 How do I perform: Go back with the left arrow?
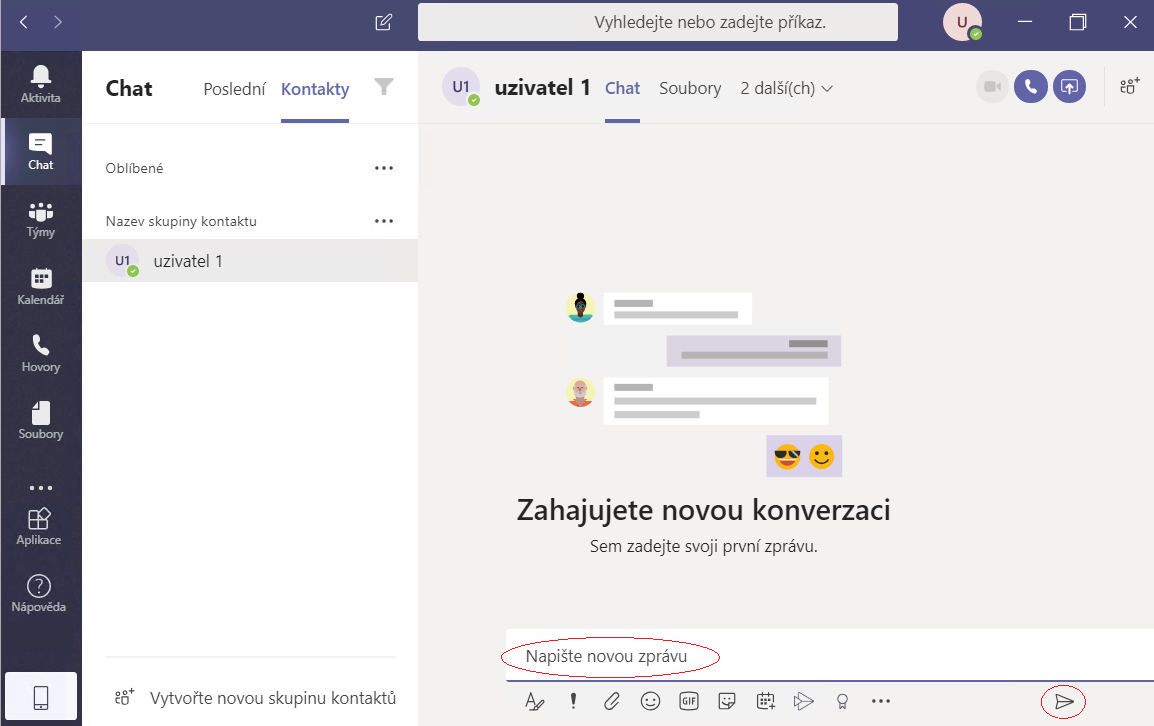click(24, 22)
